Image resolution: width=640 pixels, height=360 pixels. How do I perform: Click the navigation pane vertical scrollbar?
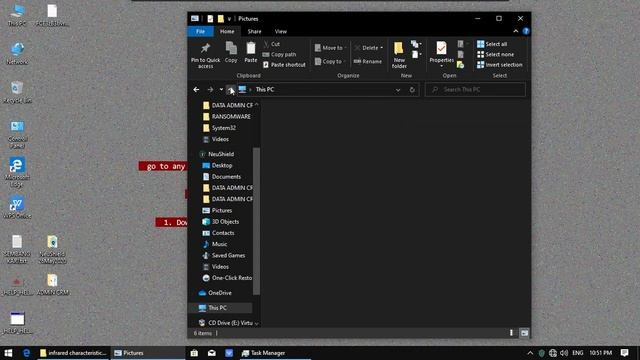pyautogui.click(x=256, y=220)
